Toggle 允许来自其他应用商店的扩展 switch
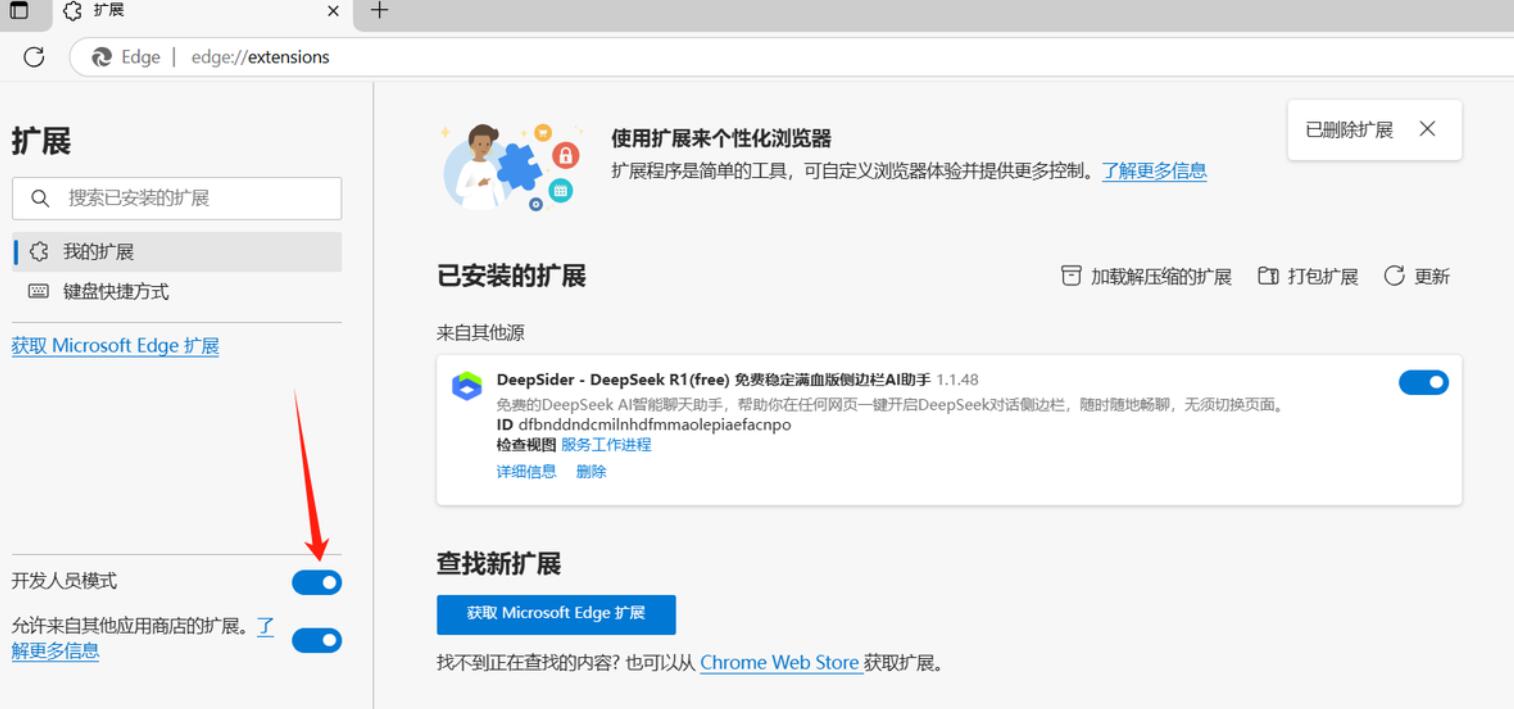The image size is (1514, 709). tap(316, 640)
